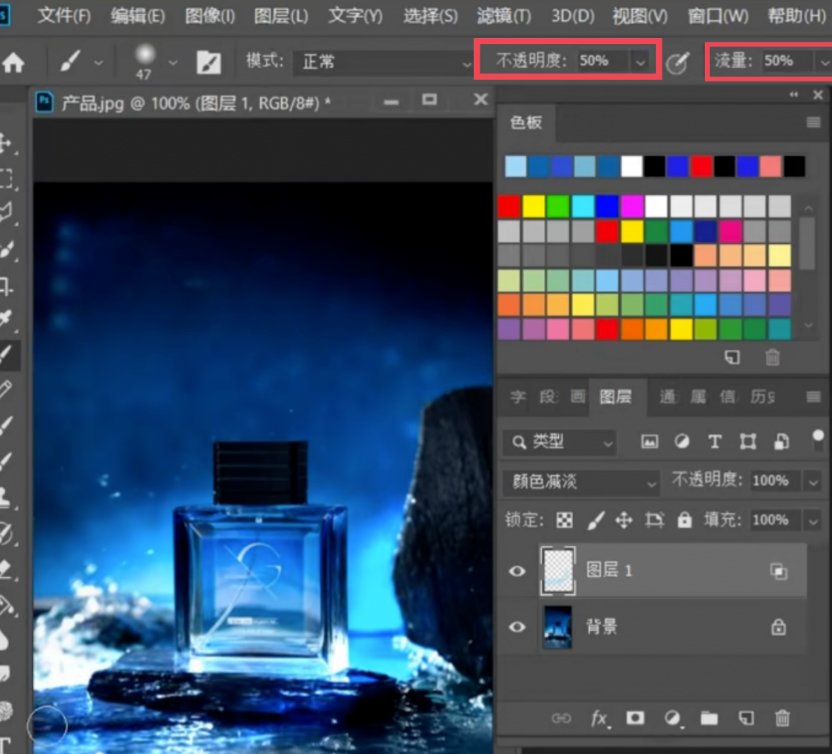Pick the red swatch in recent colors row

701,167
